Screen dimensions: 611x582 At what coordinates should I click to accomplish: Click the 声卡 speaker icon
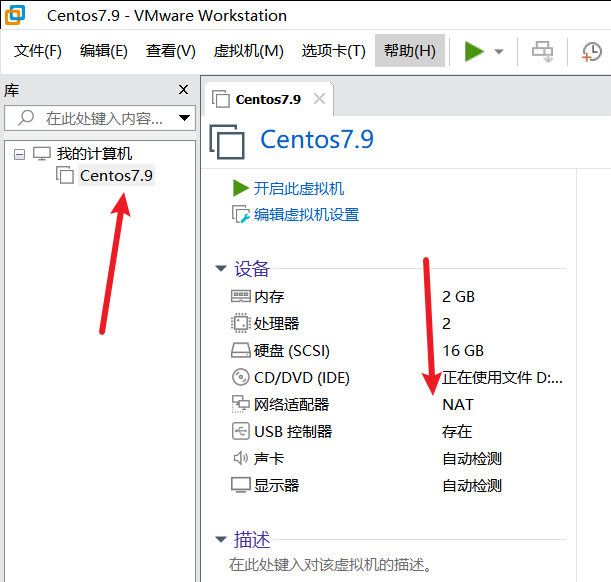(x=240, y=458)
